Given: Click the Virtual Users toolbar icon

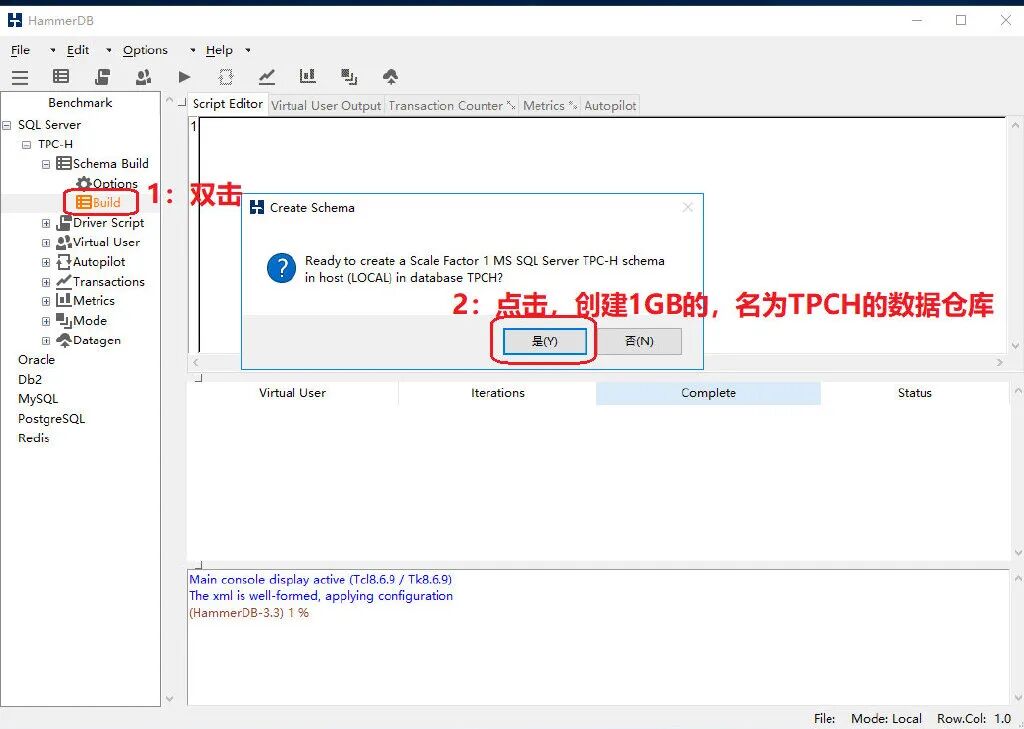Looking at the screenshot, I should 143,77.
